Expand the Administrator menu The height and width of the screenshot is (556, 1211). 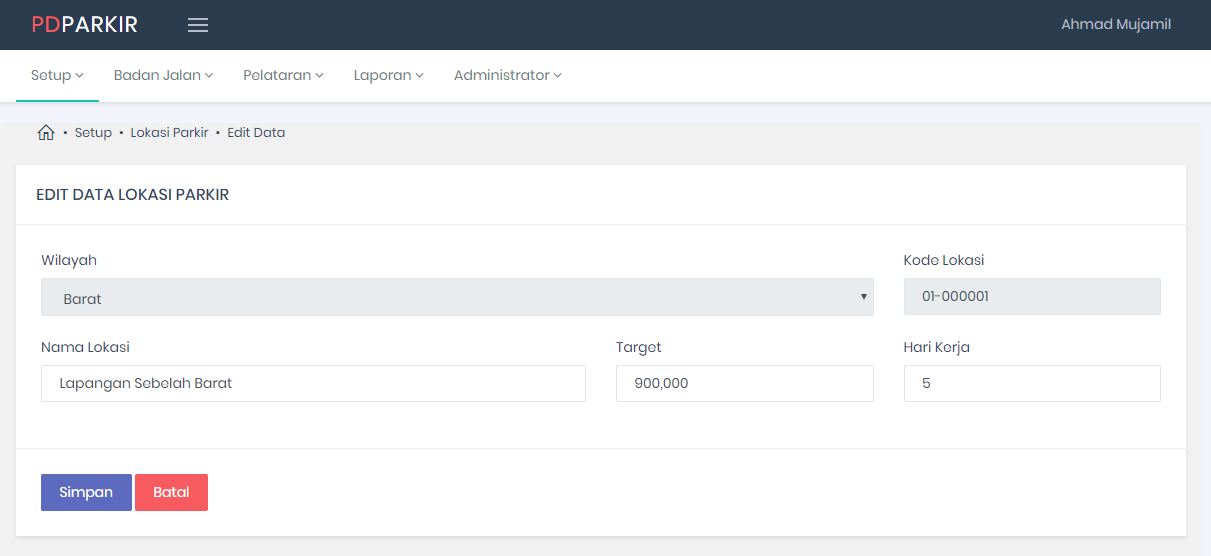tap(507, 76)
